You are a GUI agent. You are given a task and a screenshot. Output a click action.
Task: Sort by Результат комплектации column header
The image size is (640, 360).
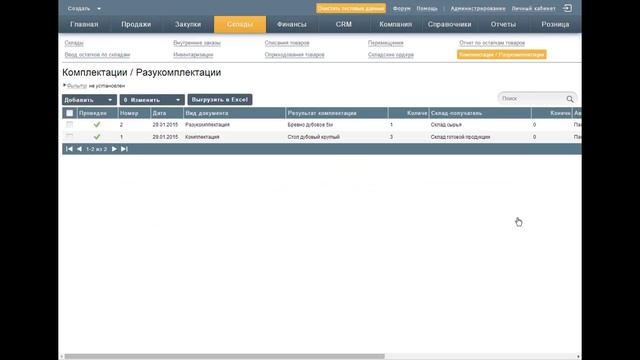[337, 113]
